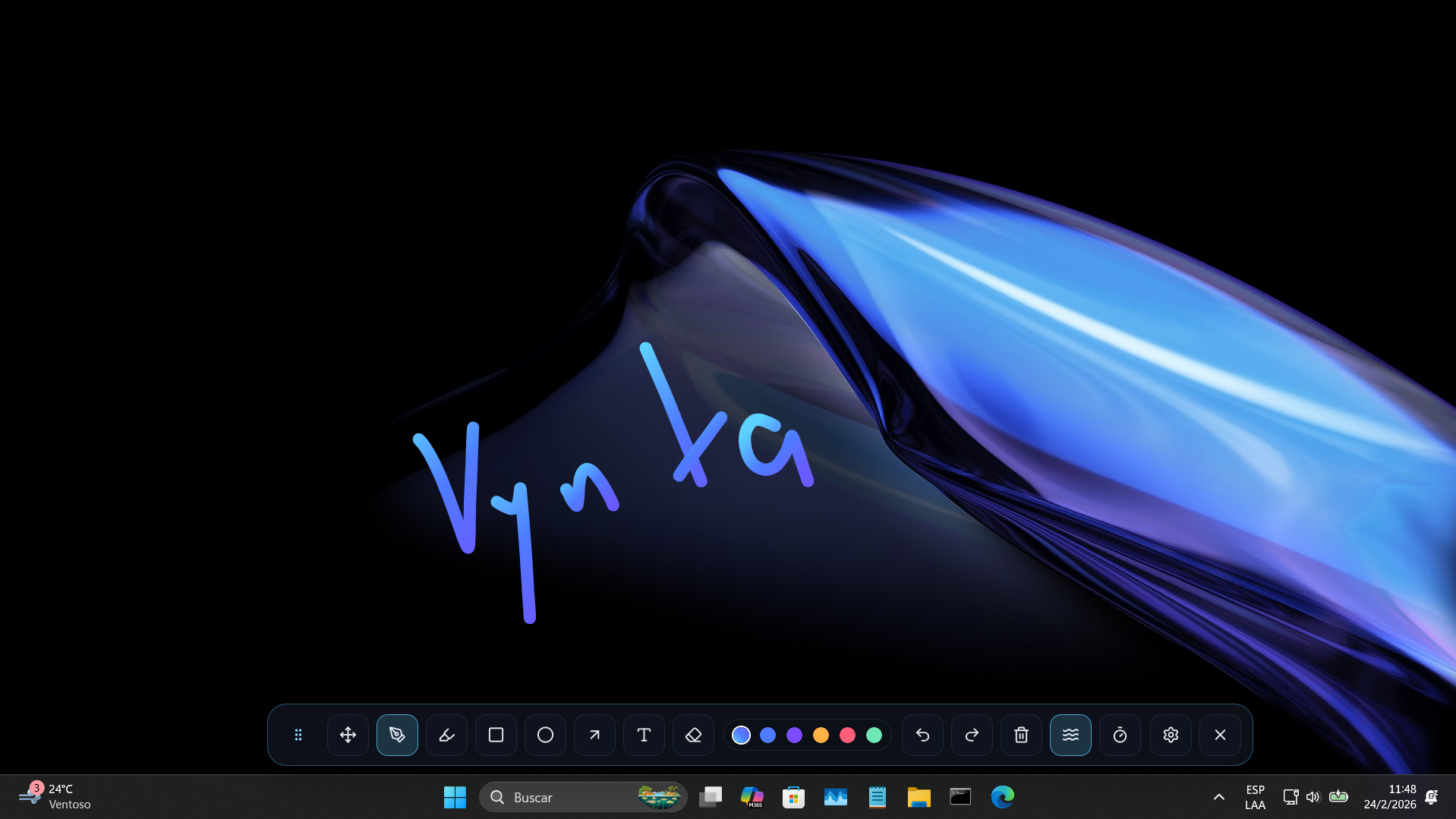Click the Buscar search box

point(583,797)
